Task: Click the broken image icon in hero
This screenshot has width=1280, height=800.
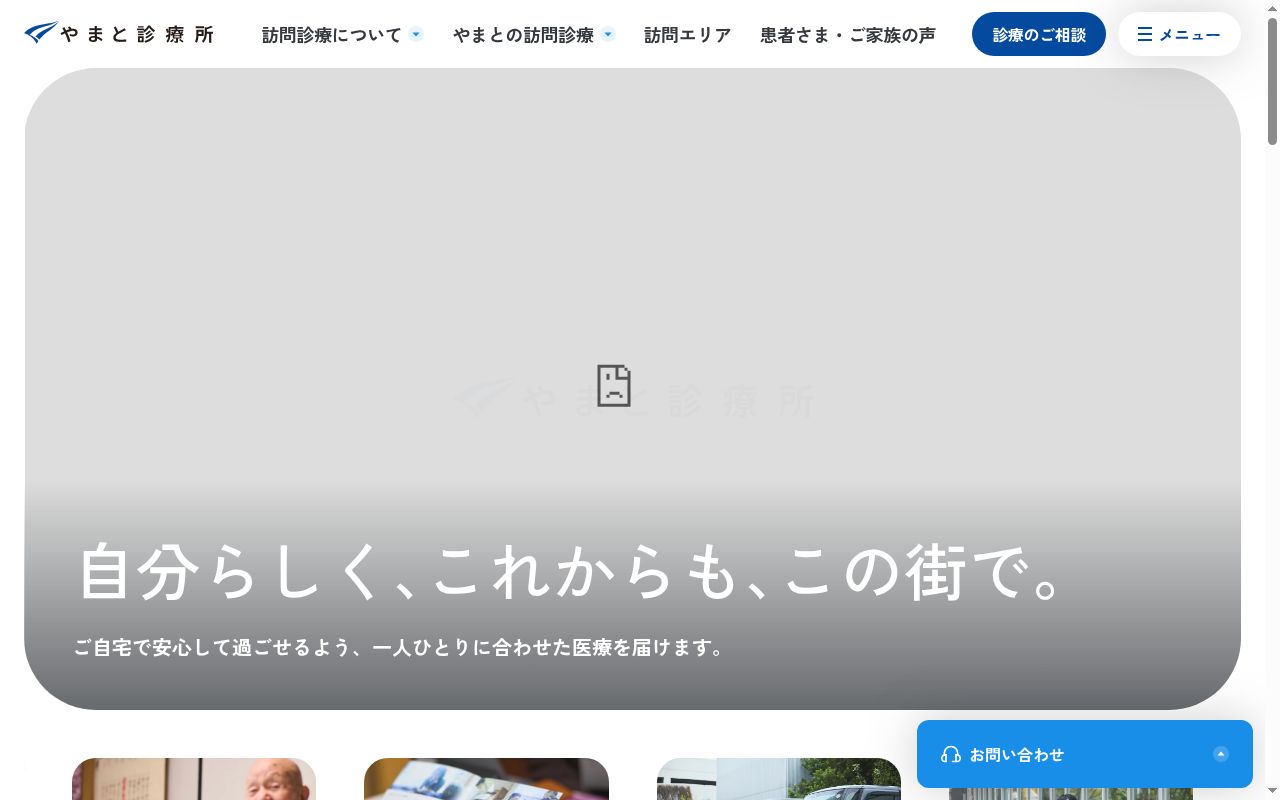Action: click(614, 385)
